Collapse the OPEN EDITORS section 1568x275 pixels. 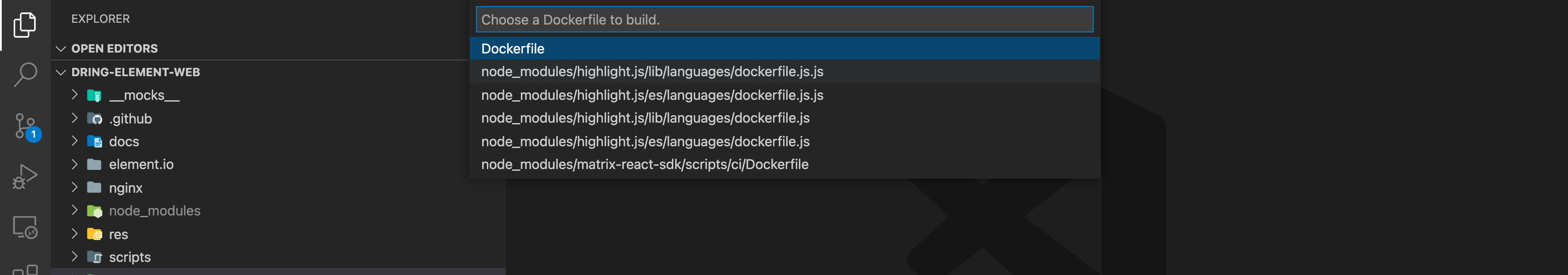[61, 49]
